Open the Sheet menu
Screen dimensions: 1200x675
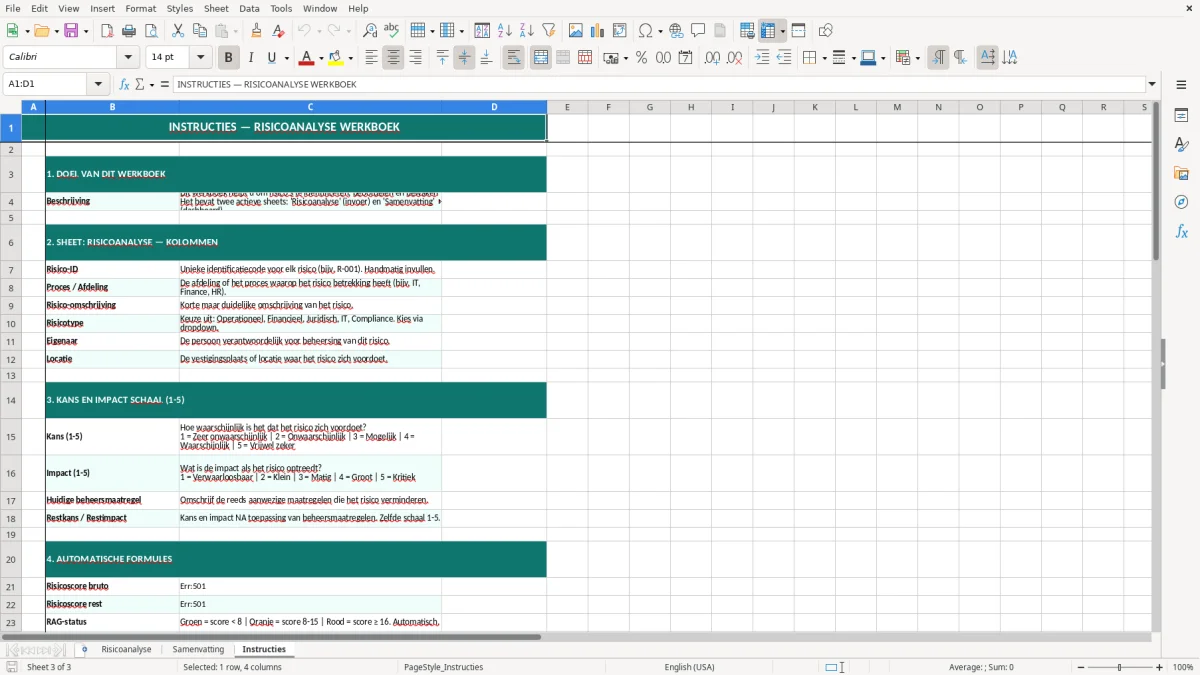pyautogui.click(x=216, y=8)
